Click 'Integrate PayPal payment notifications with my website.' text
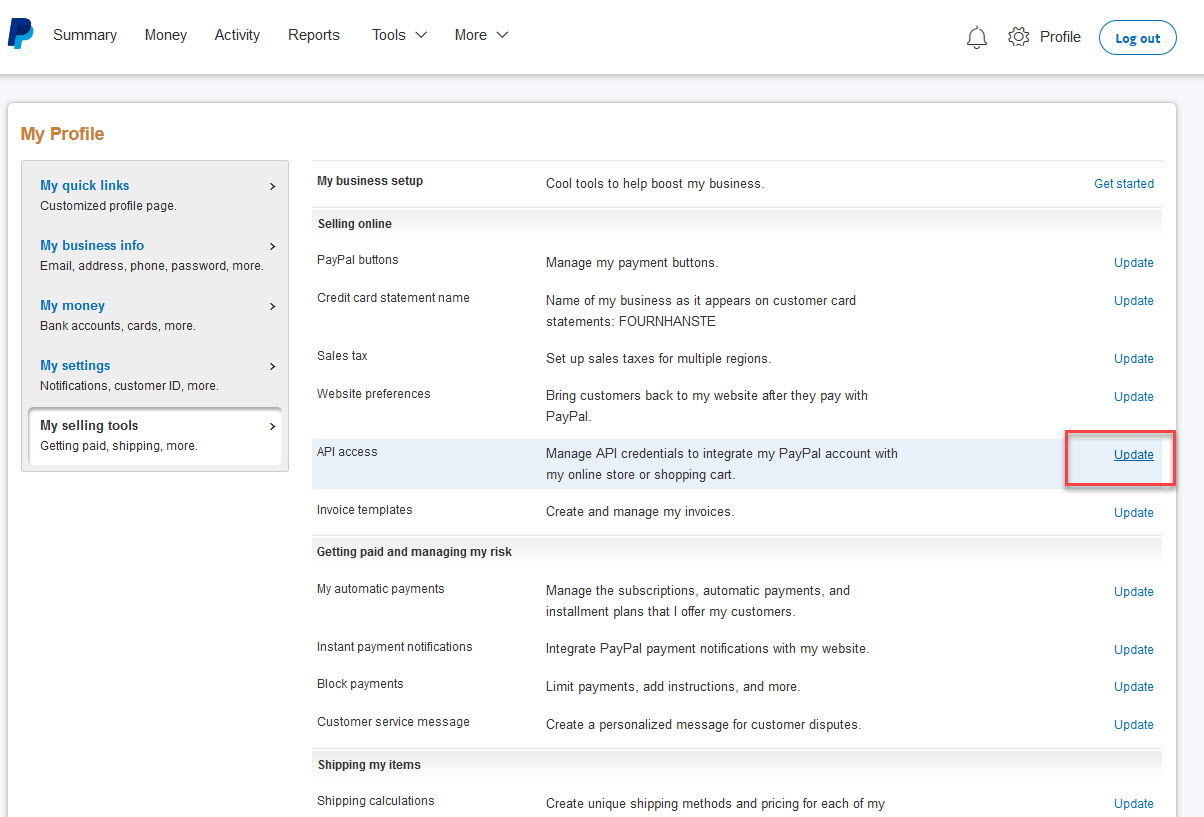The width and height of the screenshot is (1204, 817). click(x=708, y=649)
